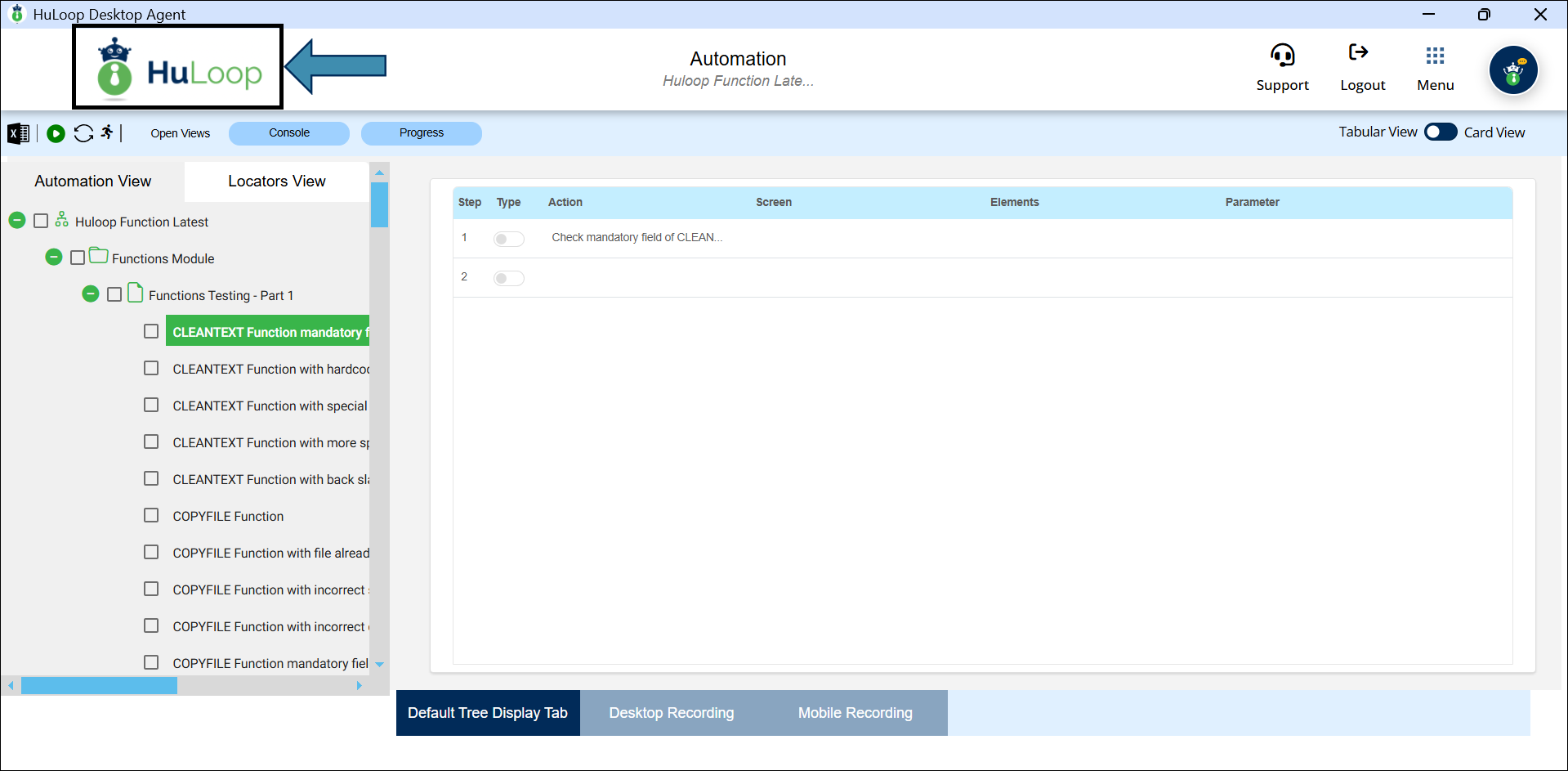Viewport: 1568px width, 771px height.
Task: Click the Excel export icon
Action: click(18, 133)
